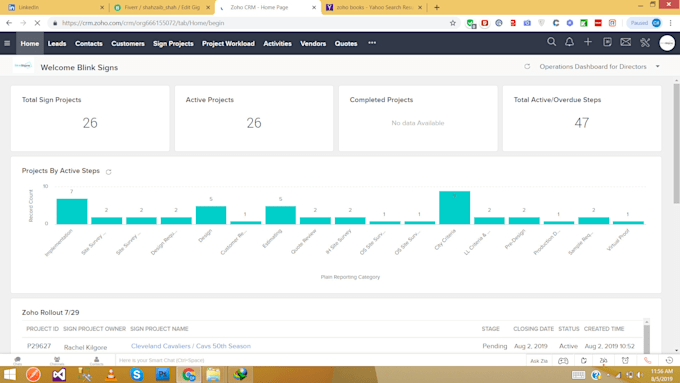Click the Total Sign Projects value 26

click(90, 123)
